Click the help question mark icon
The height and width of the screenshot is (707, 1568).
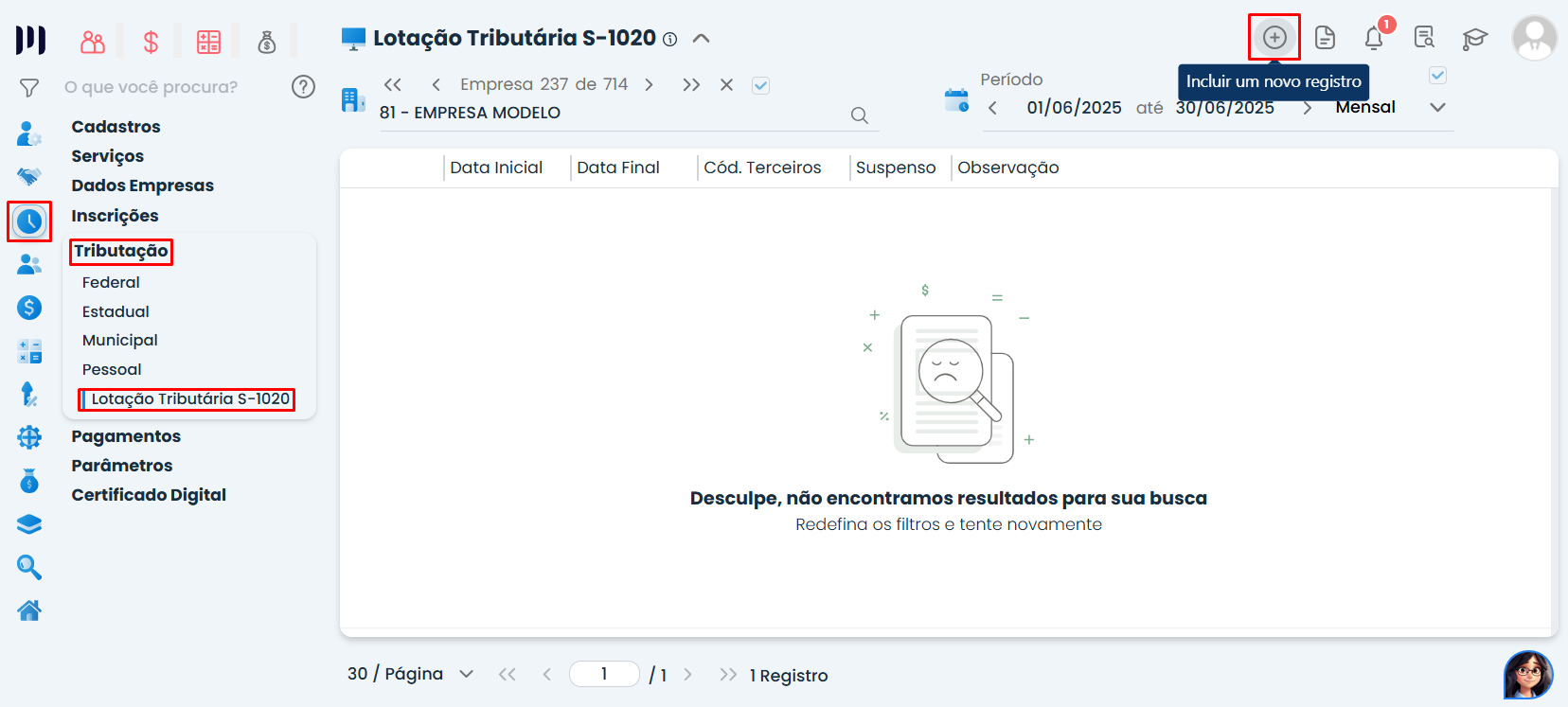[303, 87]
